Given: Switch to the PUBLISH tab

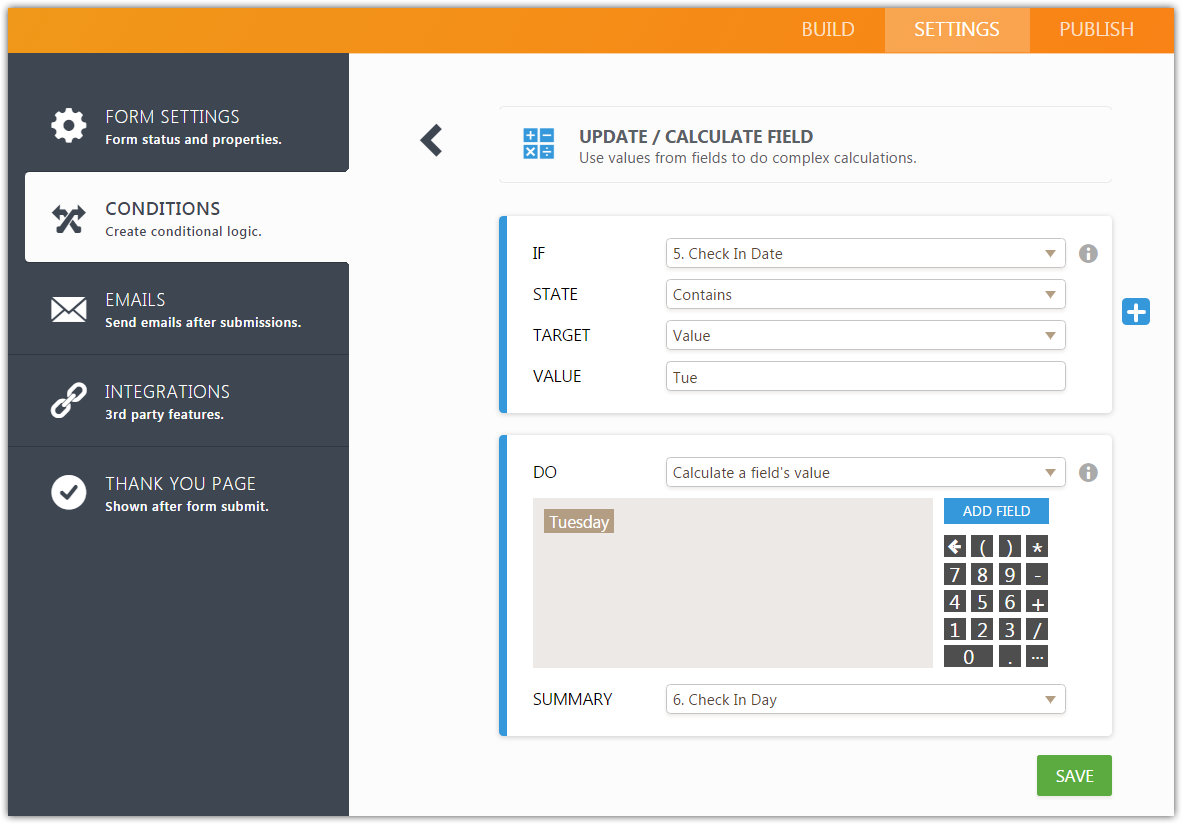Looking at the screenshot, I should 1096,30.
